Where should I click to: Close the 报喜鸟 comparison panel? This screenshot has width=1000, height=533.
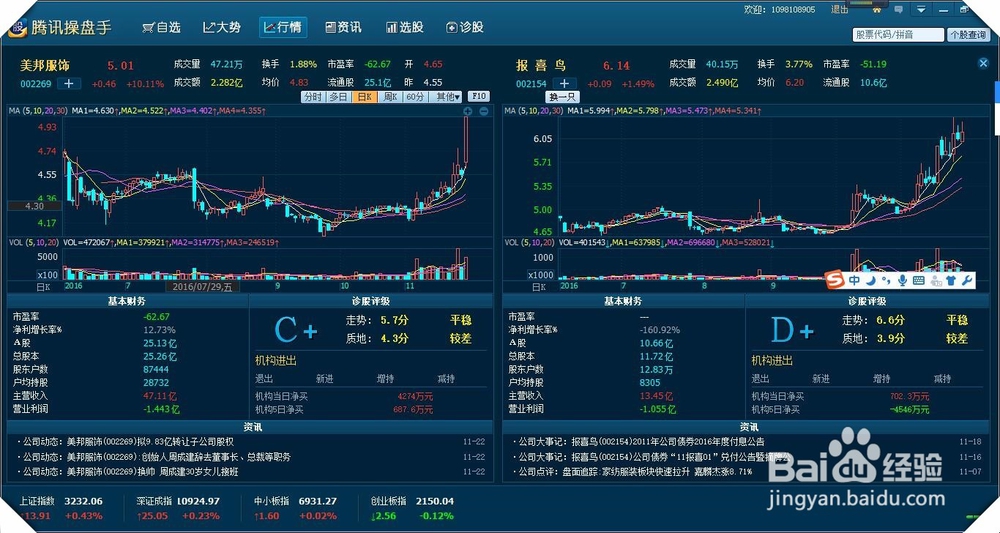click(983, 63)
